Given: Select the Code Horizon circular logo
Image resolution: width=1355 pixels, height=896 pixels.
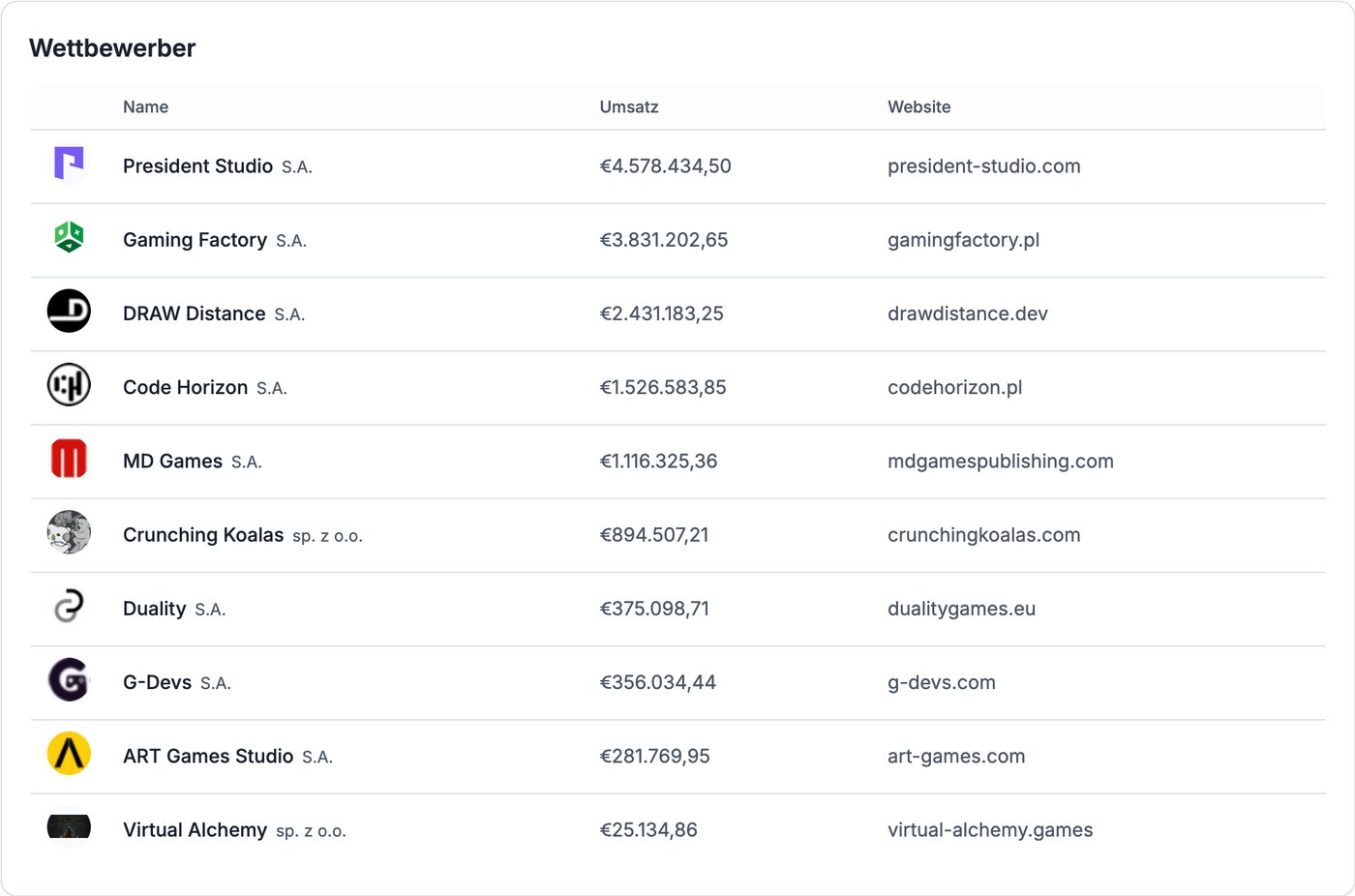Looking at the screenshot, I should 69,385.
